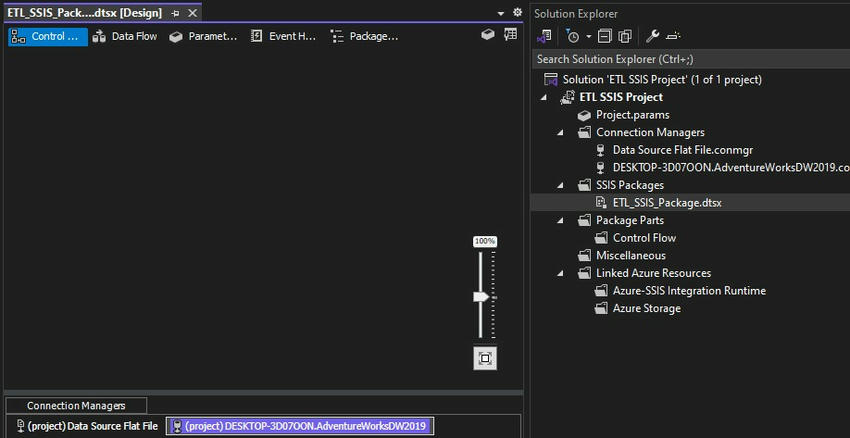Screen dimensions: 850x438
Task: Focus the Search Solution Explorer field
Action: pos(690,59)
